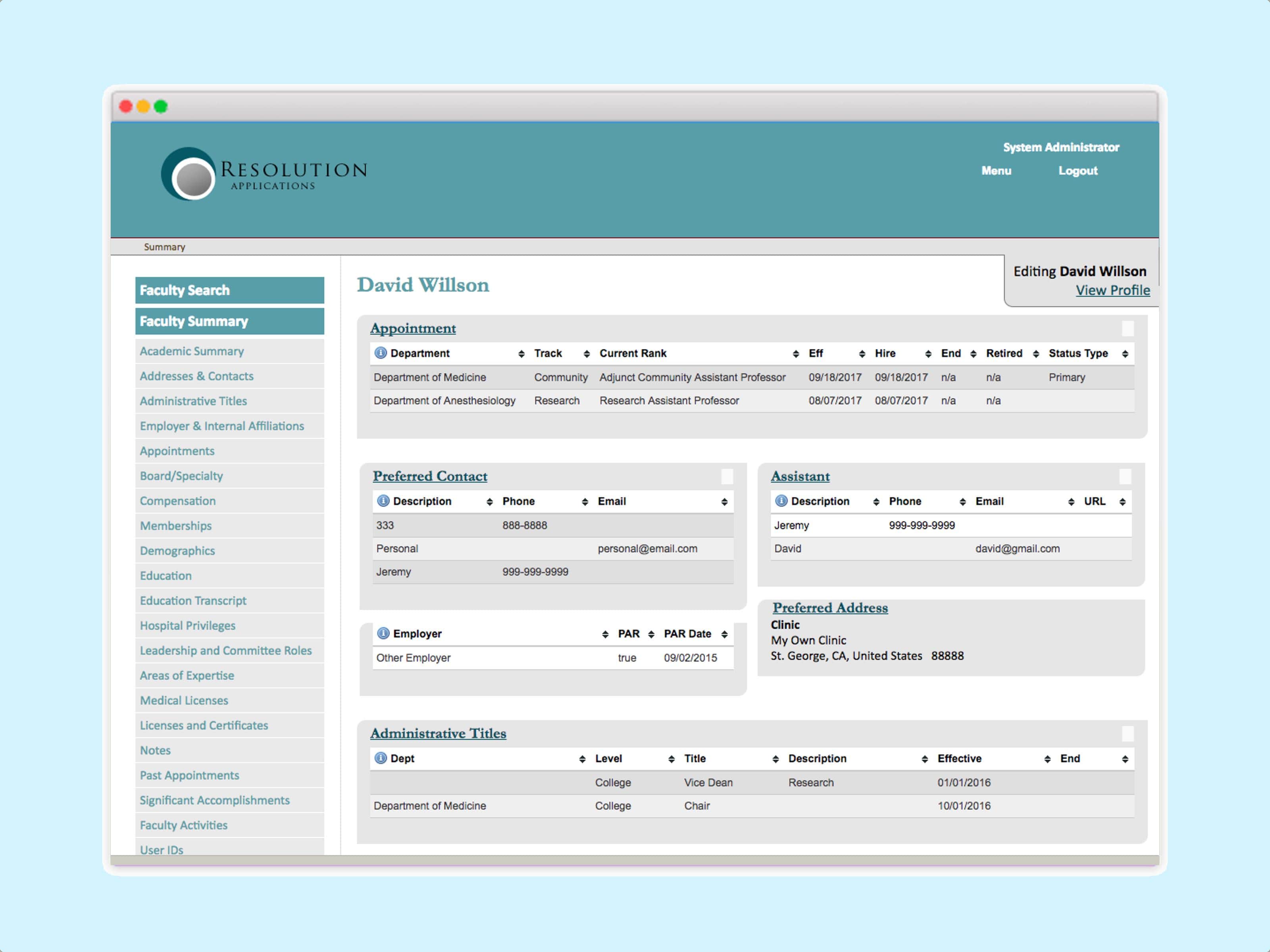The height and width of the screenshot is (952, 1270).
Task: Click the Resolution Applications logo
Action: 264,174
